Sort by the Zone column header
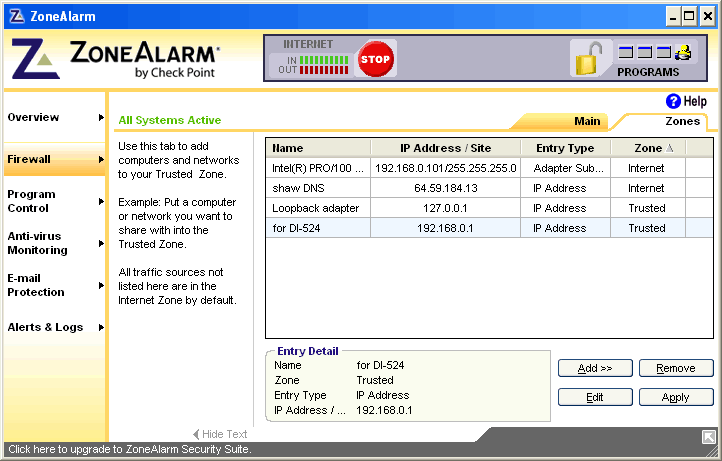Image resolution: width=722 pixels, height=461 pixels. tap(648, 148)
